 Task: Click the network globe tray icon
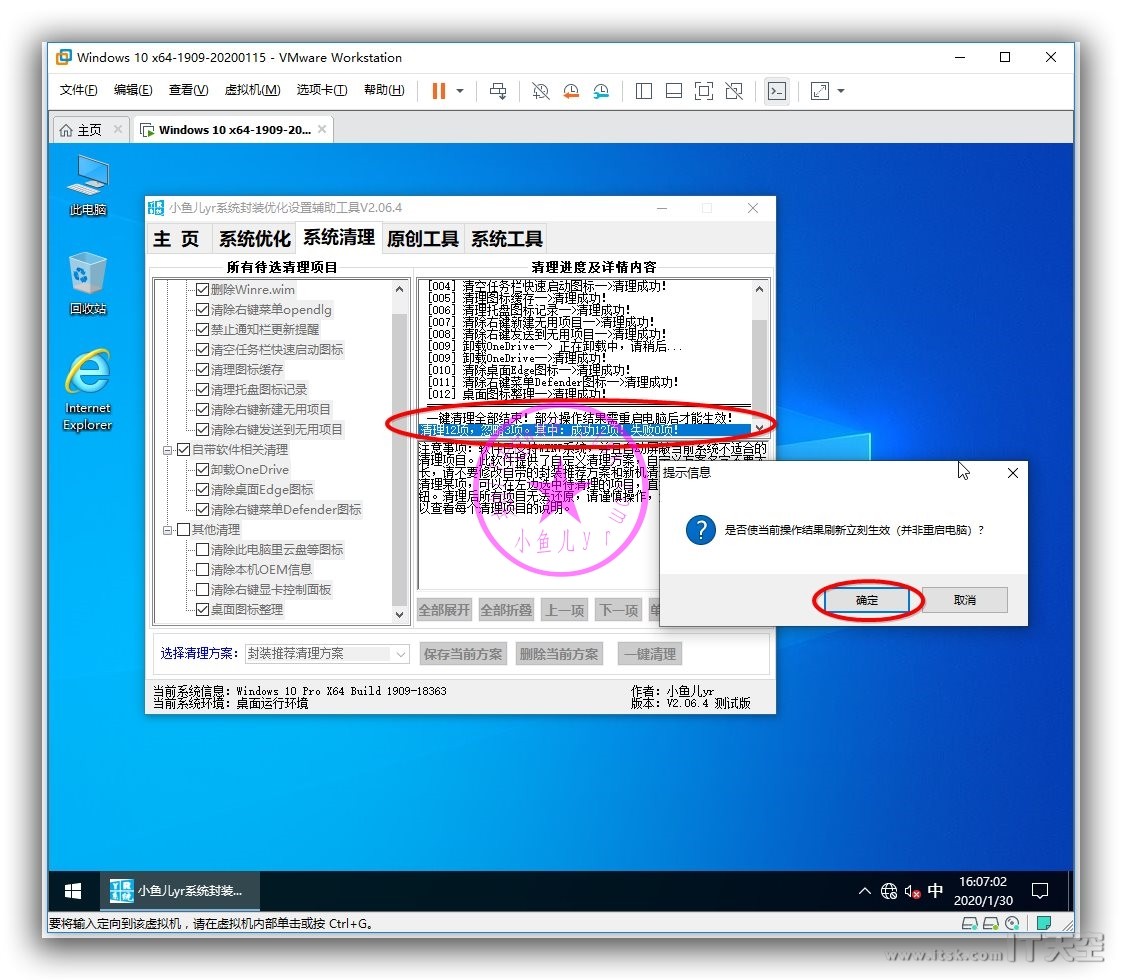pyautogui.click(x=889, y=891)
